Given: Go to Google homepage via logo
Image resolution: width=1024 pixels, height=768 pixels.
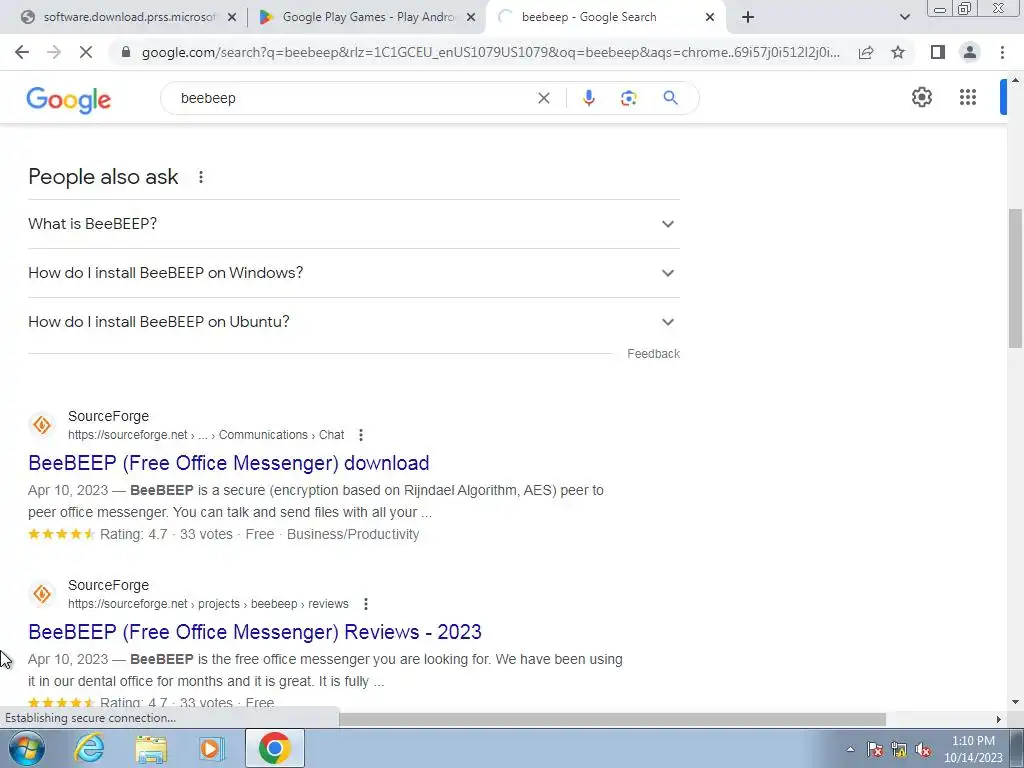Looking at the screenshot, I should [69, 100].
